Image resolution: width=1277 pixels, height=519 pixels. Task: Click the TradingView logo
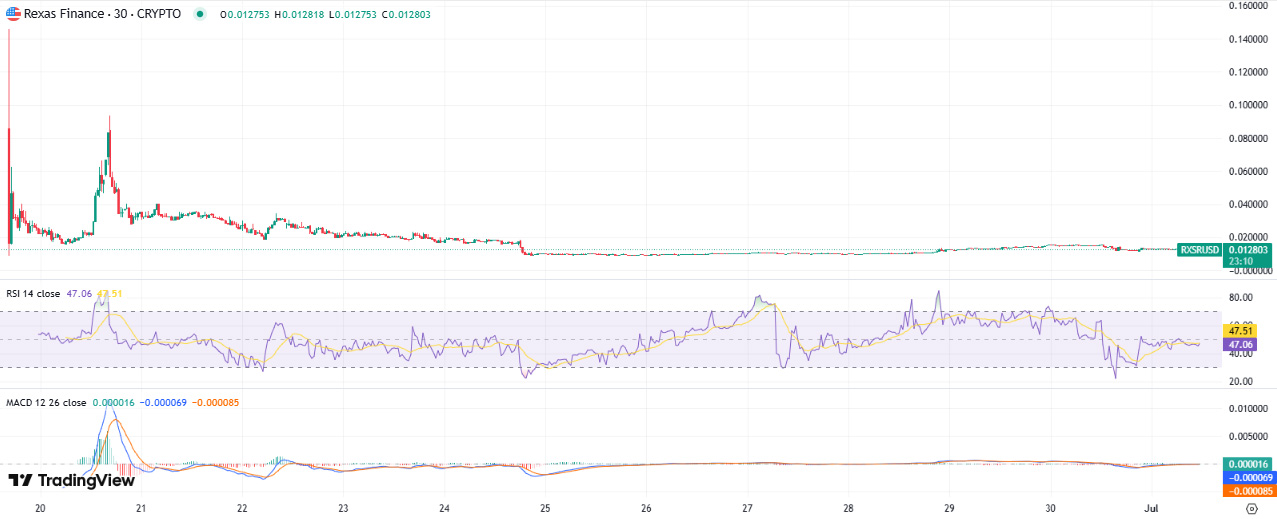click(71, 481)
